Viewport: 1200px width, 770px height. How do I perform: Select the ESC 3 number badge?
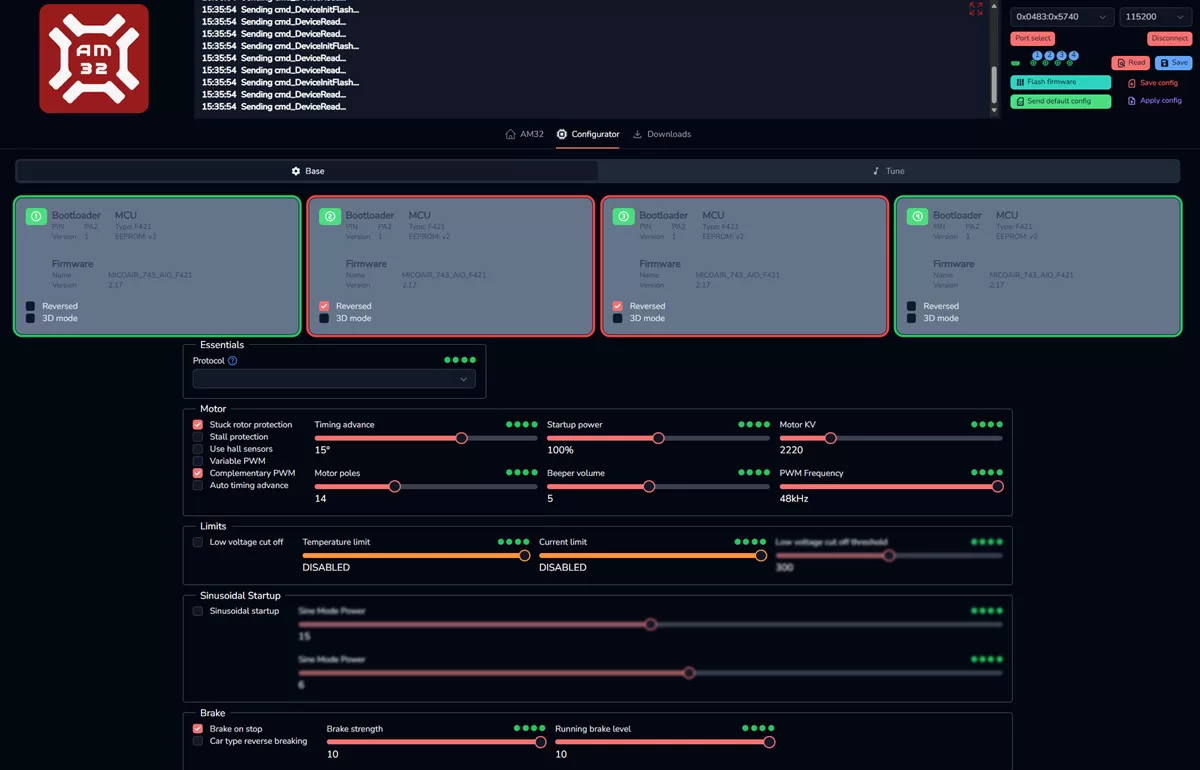pos(623,216)
